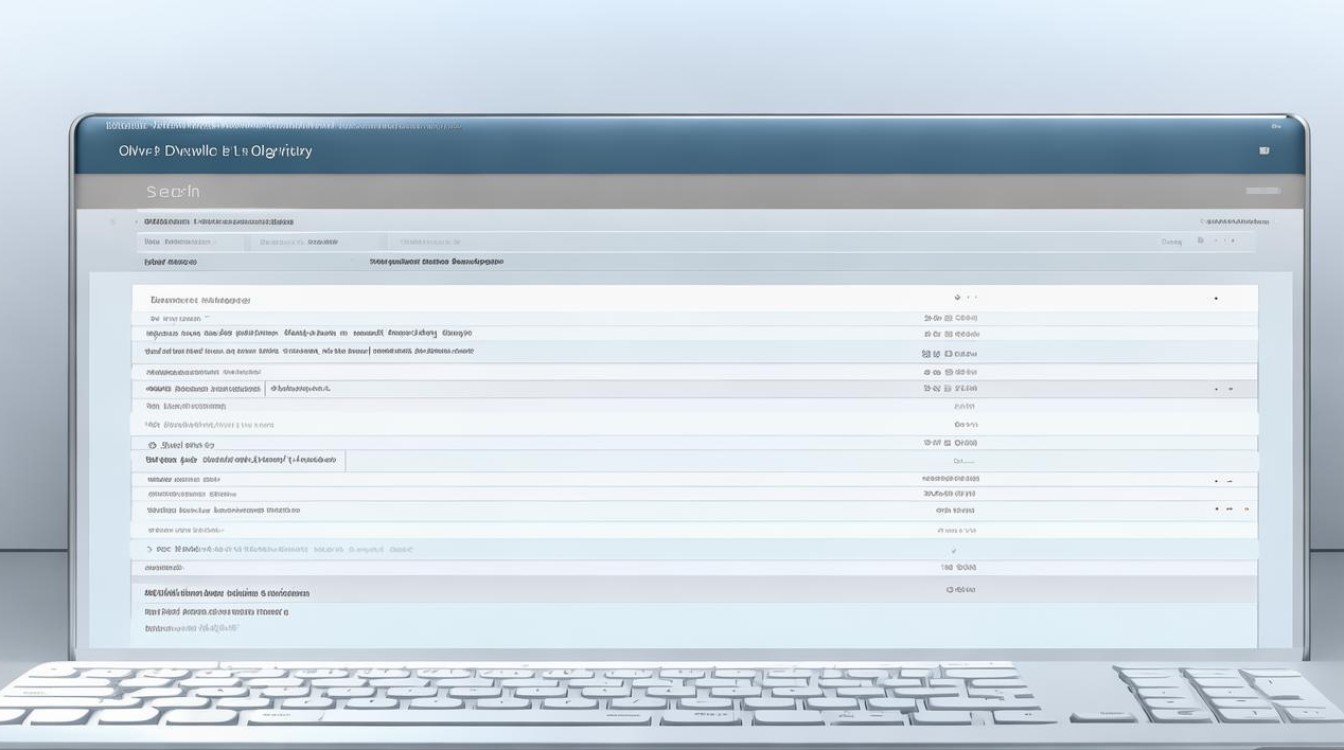Click the small dot left of the breadcrumb arrow
1344x750 pixels.
point(112,221)
